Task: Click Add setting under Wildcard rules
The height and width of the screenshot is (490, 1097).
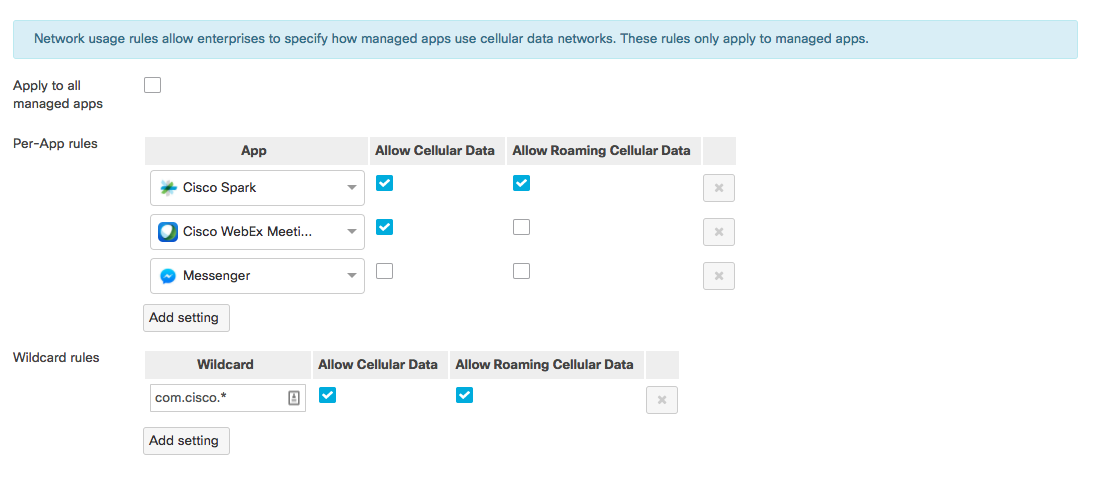Action: click(x=186, y=441)
